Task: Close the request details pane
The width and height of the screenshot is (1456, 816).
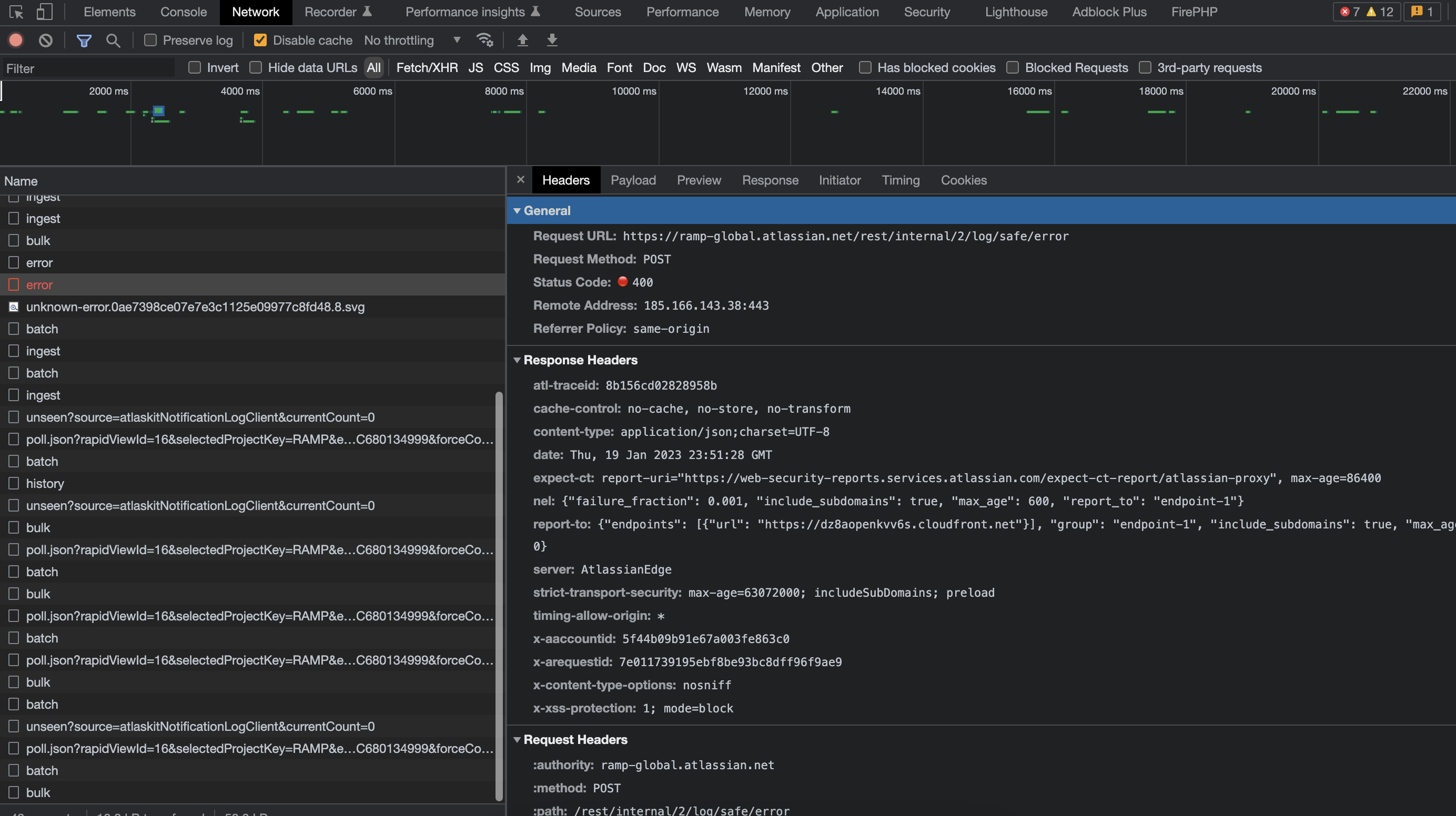Action: click(x=521, y=180)
